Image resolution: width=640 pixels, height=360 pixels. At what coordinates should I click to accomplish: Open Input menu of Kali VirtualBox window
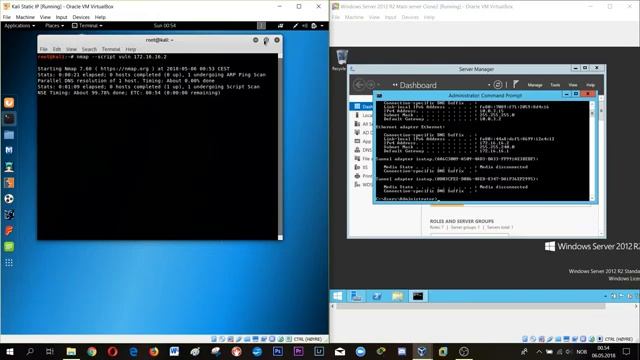pyautogui.click(x=61, y=17)
